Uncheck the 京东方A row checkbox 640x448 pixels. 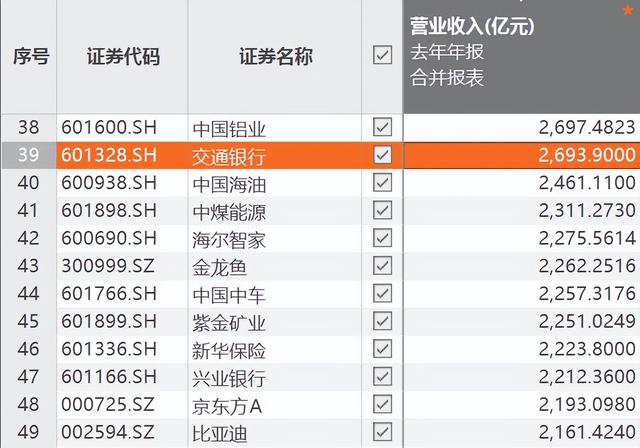tap(382, 404)
